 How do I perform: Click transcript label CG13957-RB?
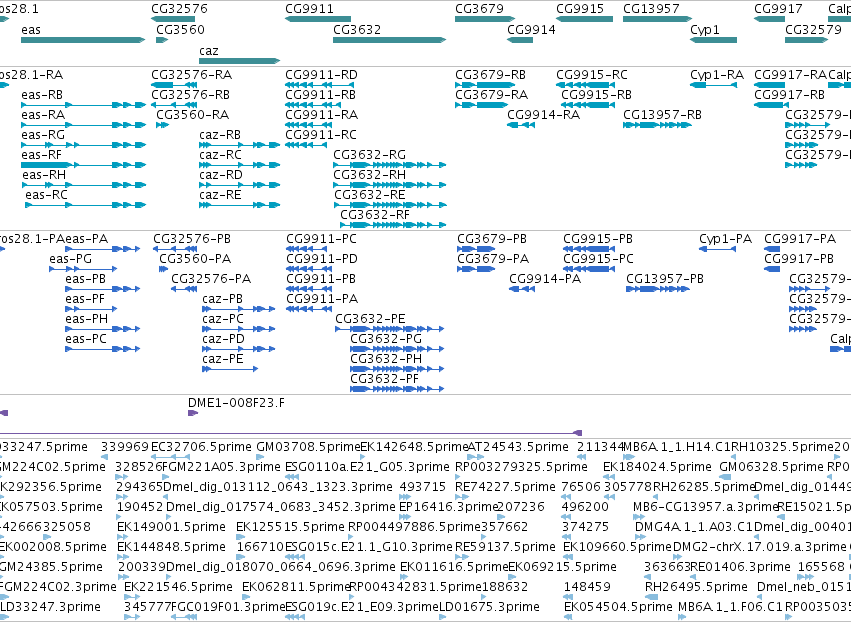(x=662, y=115)
